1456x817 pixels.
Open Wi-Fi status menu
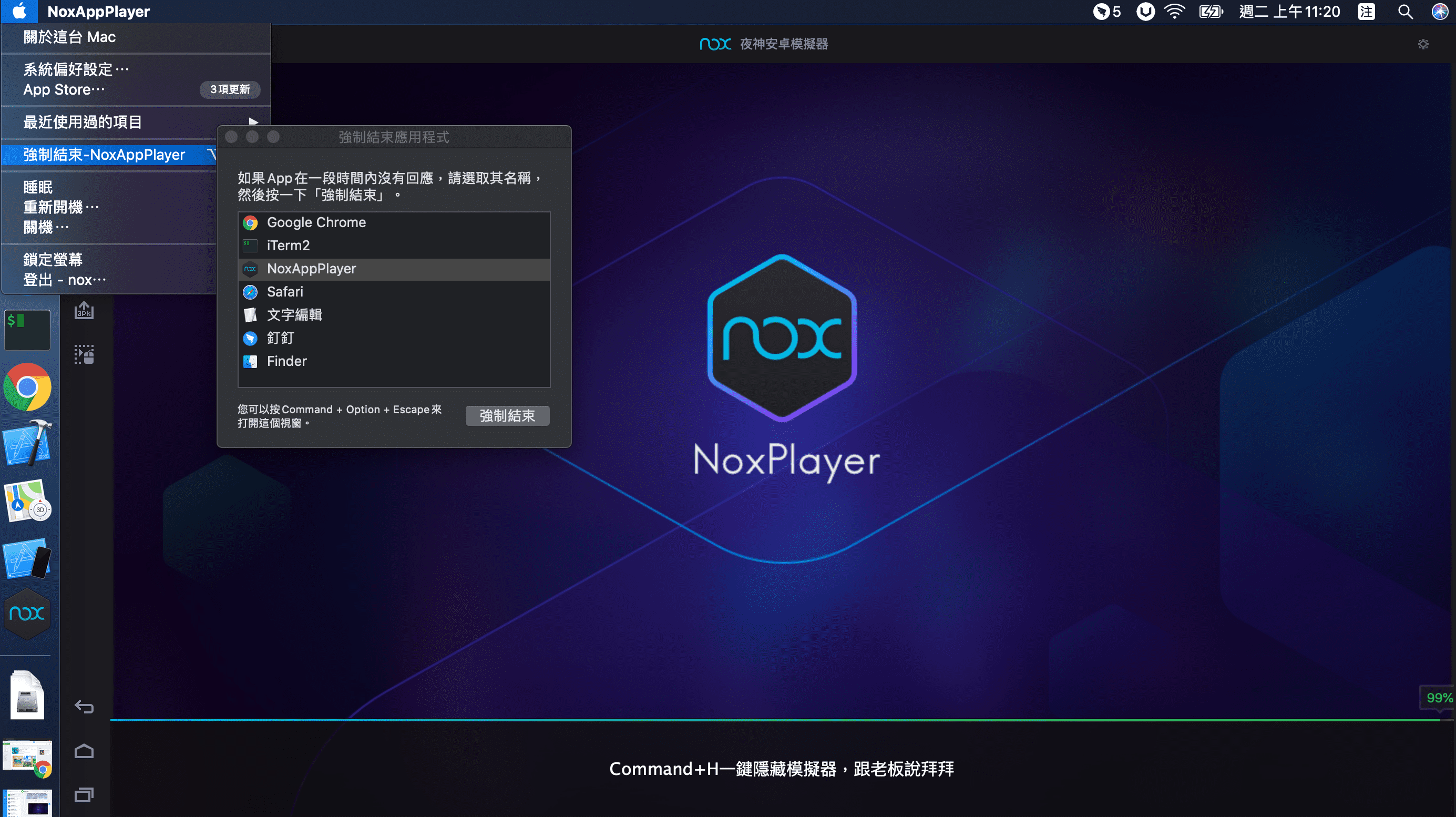point(1174,12)
